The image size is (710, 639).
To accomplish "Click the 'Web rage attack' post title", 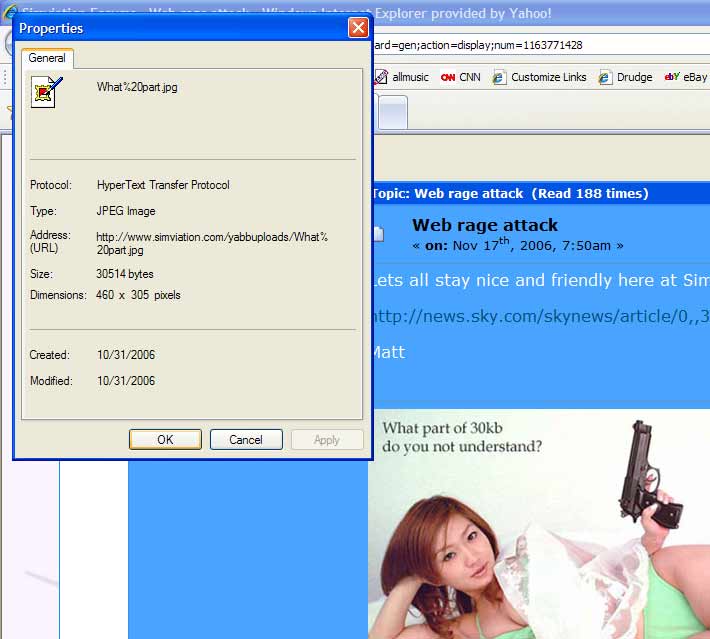I will [x=485, y=225].
